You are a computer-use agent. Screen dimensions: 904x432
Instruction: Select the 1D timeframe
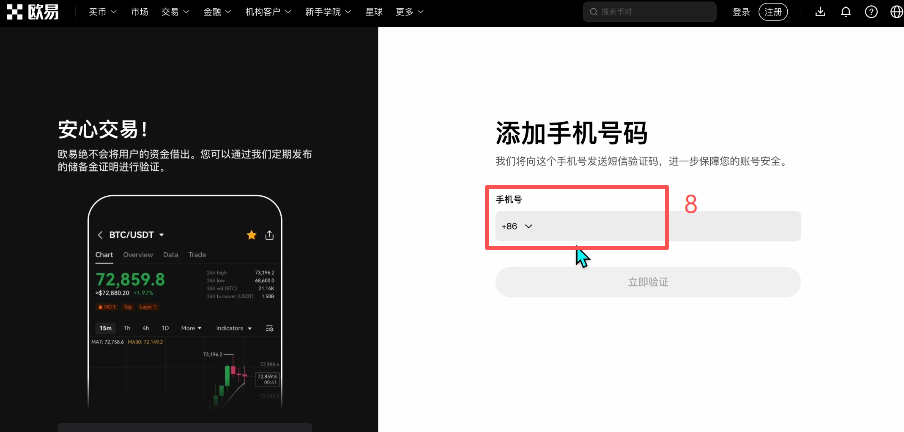pyautogui.click(x=165, y=328)
